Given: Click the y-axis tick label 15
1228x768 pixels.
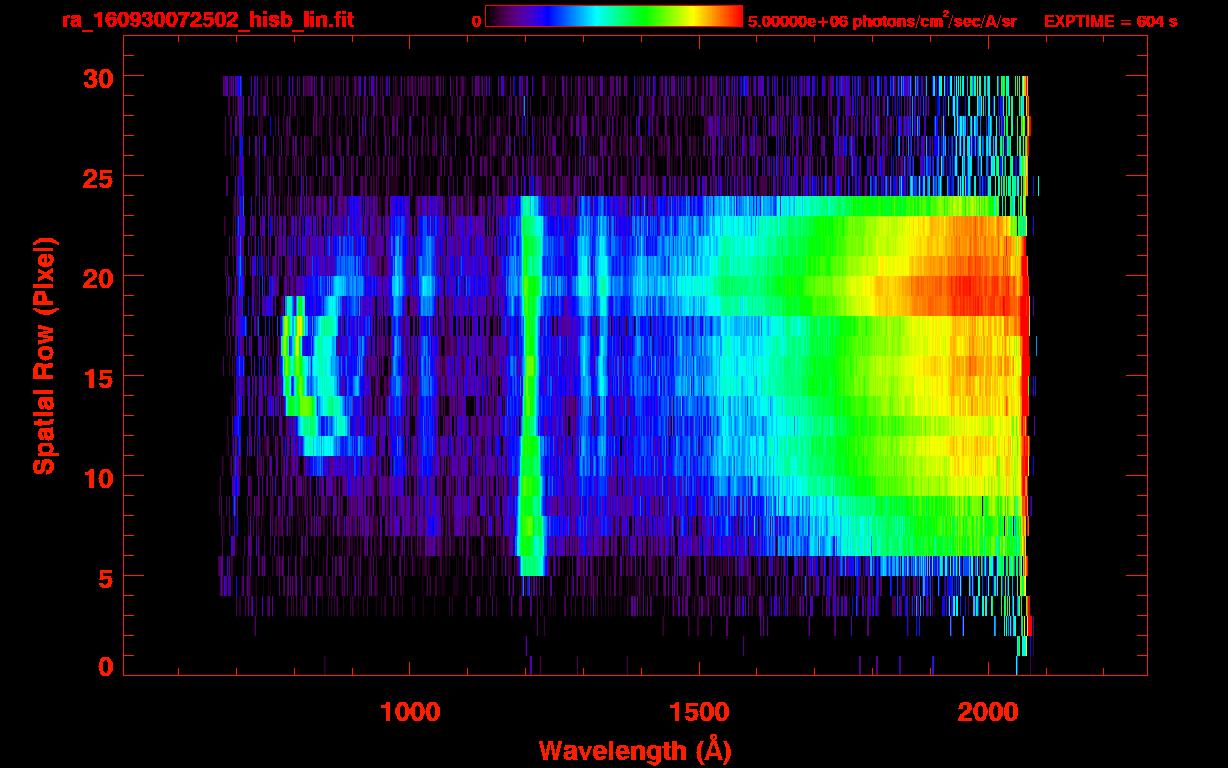Looking at the screenshot, I should pos(98,376).
